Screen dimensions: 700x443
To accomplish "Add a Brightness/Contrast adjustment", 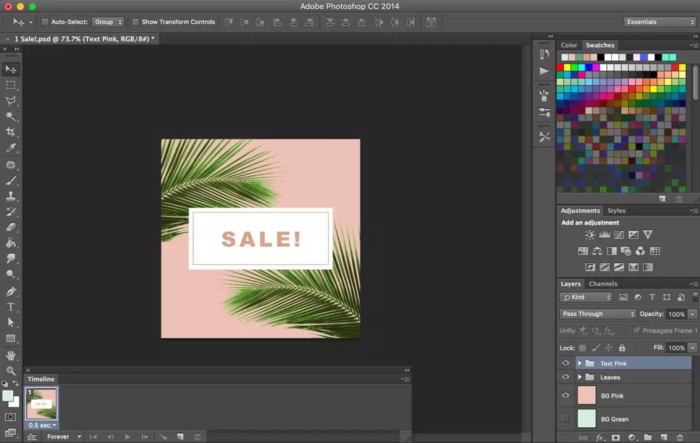I will 590,235.
